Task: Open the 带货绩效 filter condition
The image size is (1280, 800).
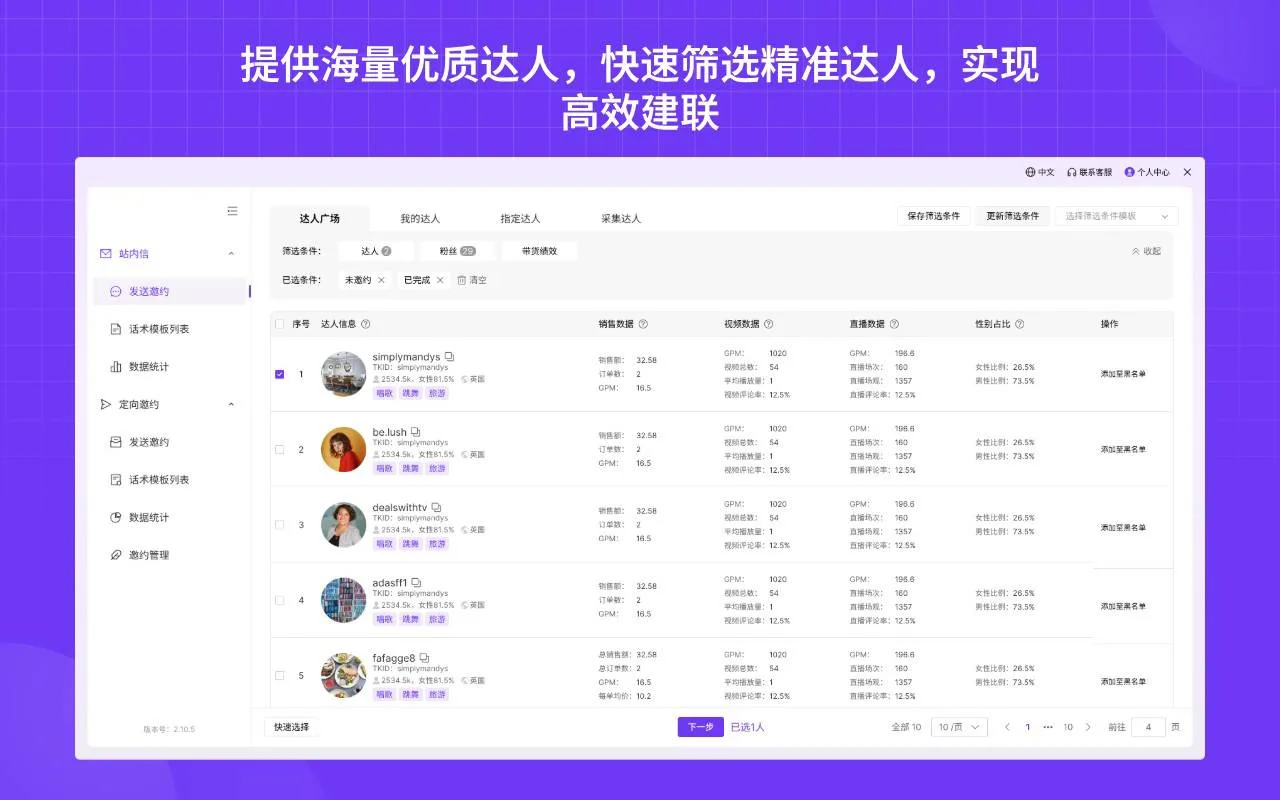Action: 539,251
